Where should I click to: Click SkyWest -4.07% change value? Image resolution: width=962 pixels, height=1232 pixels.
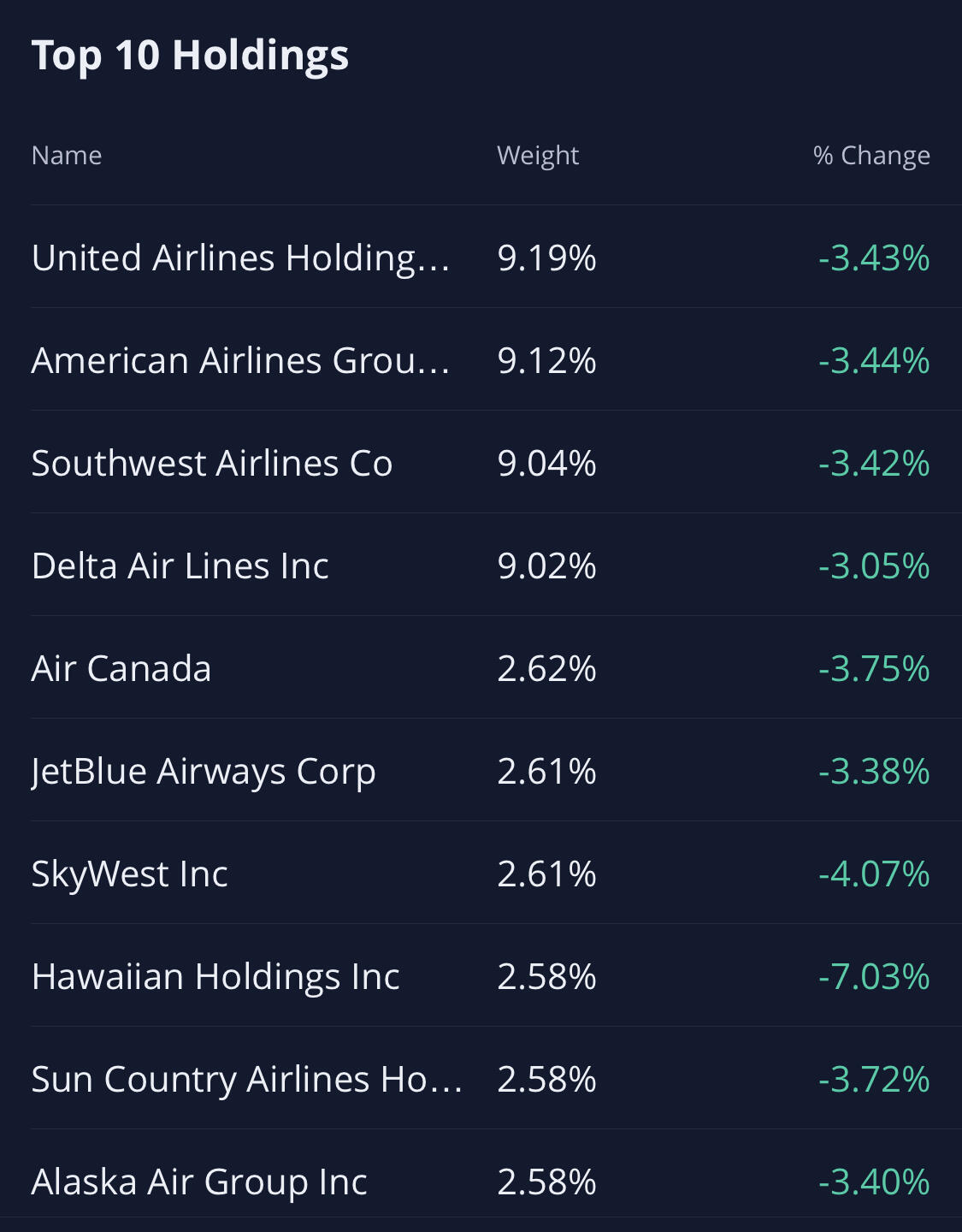(x=874, y=874)
